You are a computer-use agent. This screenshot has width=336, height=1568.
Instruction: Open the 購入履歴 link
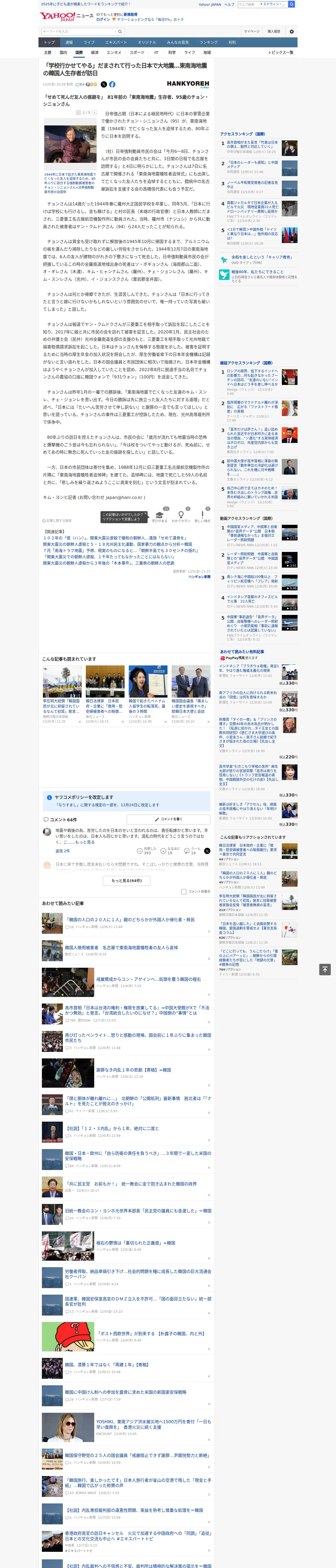[x=274, y=31]
